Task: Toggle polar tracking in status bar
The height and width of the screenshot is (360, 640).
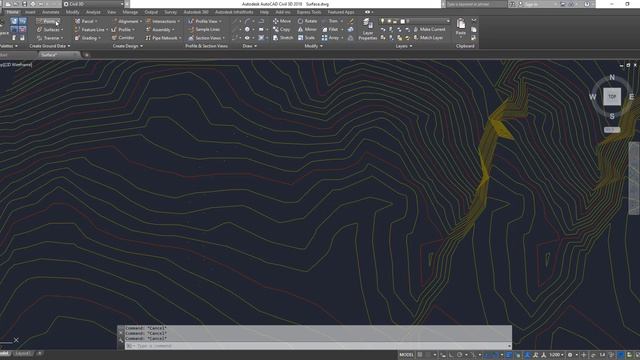Action: coord(460,355)
